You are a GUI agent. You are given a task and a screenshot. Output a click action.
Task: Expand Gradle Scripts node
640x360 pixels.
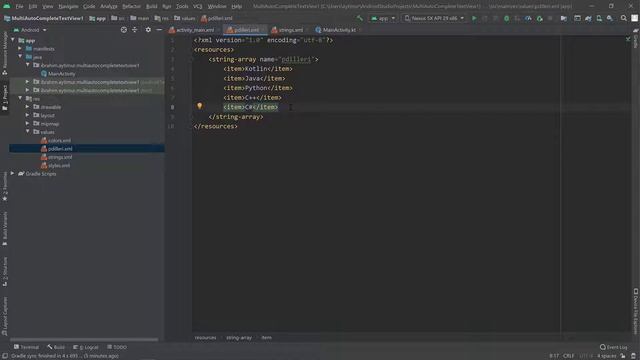tap(13, 173)
